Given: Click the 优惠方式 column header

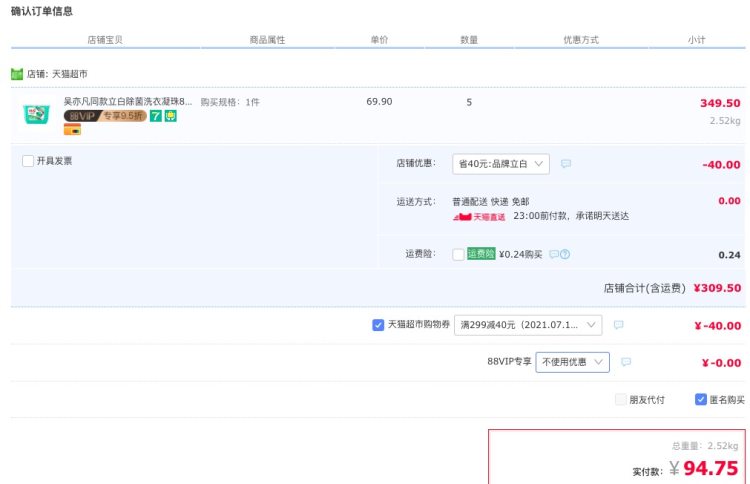Looking at the screenshot, I should coord(581,40).
